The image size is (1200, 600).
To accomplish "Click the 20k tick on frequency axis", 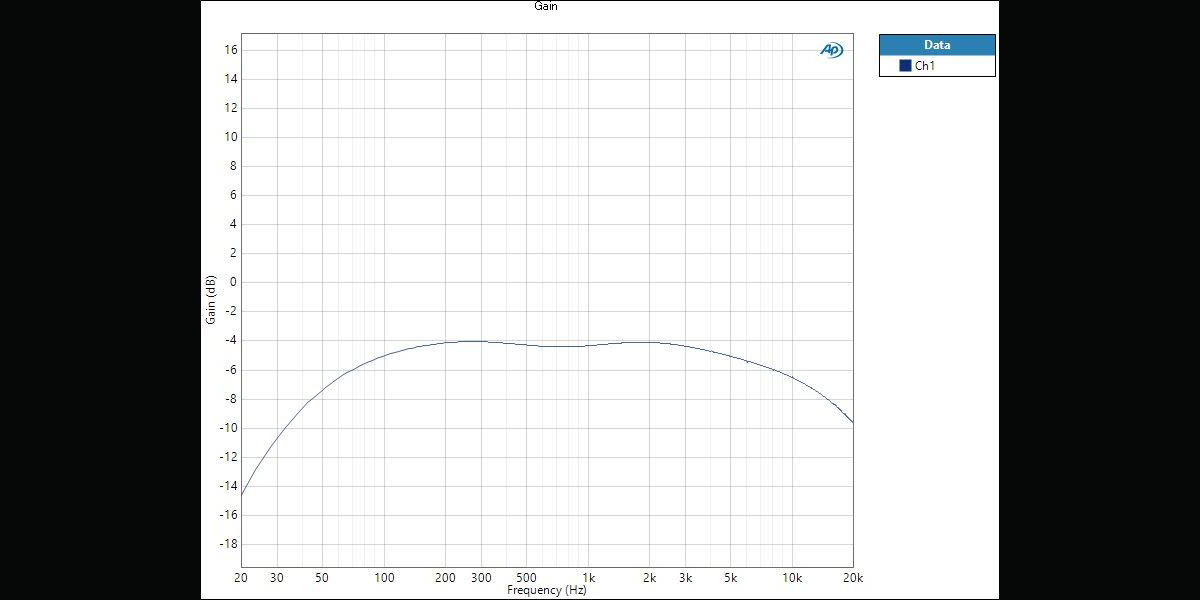I will [x=852, y=578].
